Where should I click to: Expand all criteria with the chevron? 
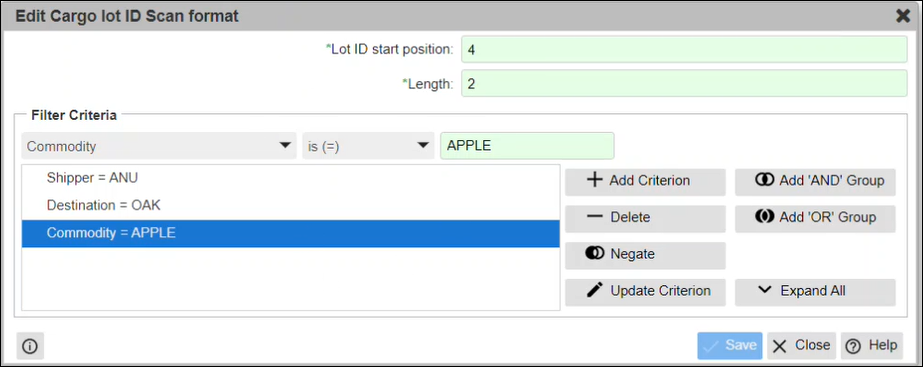pyautogui.click(x=764, y=290)
